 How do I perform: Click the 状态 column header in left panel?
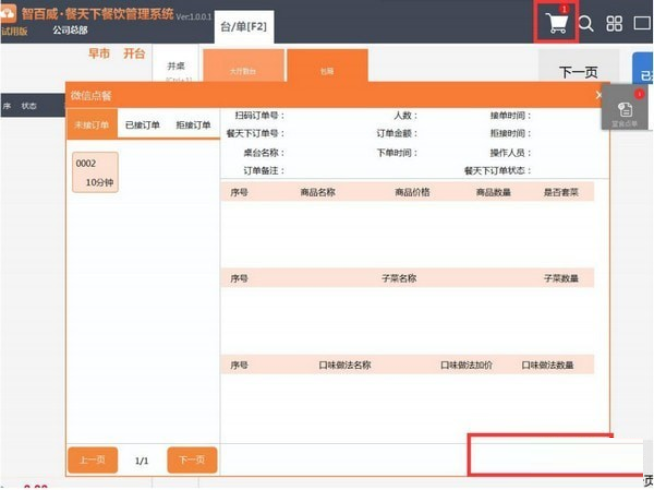pyautogui.click(x=29, y=106)
